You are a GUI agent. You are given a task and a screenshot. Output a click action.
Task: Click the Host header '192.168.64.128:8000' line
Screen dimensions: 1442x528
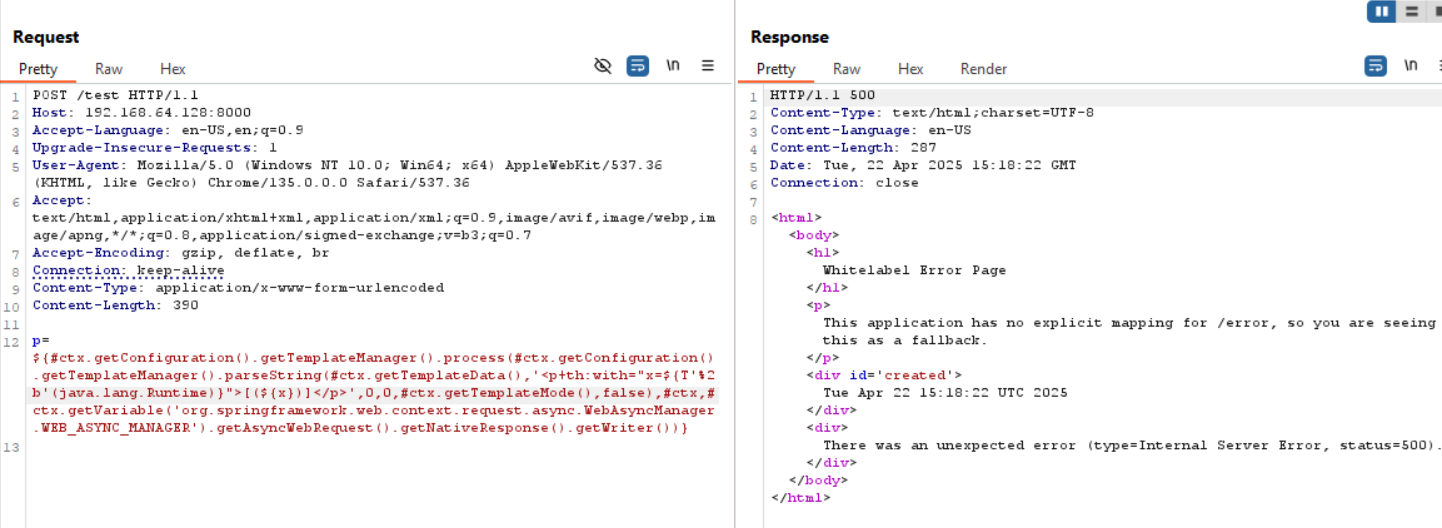tap(142, 112)
